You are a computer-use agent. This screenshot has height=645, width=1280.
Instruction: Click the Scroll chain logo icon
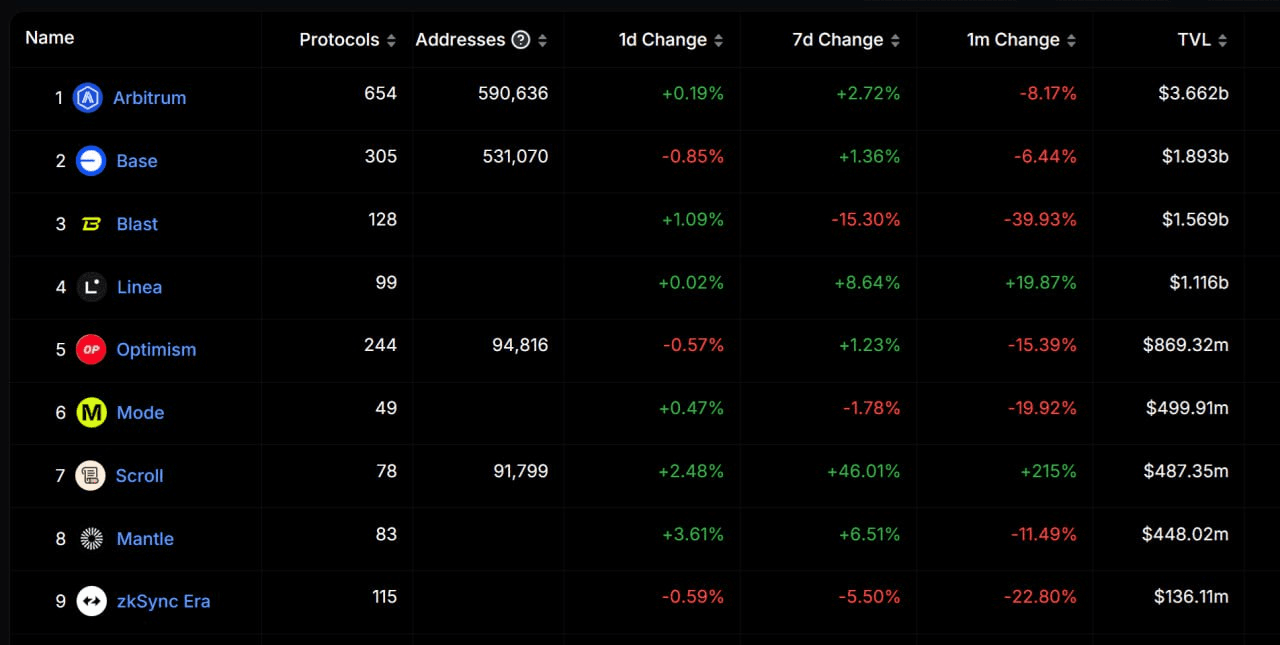pyautogui.click(x=90, y=476)
